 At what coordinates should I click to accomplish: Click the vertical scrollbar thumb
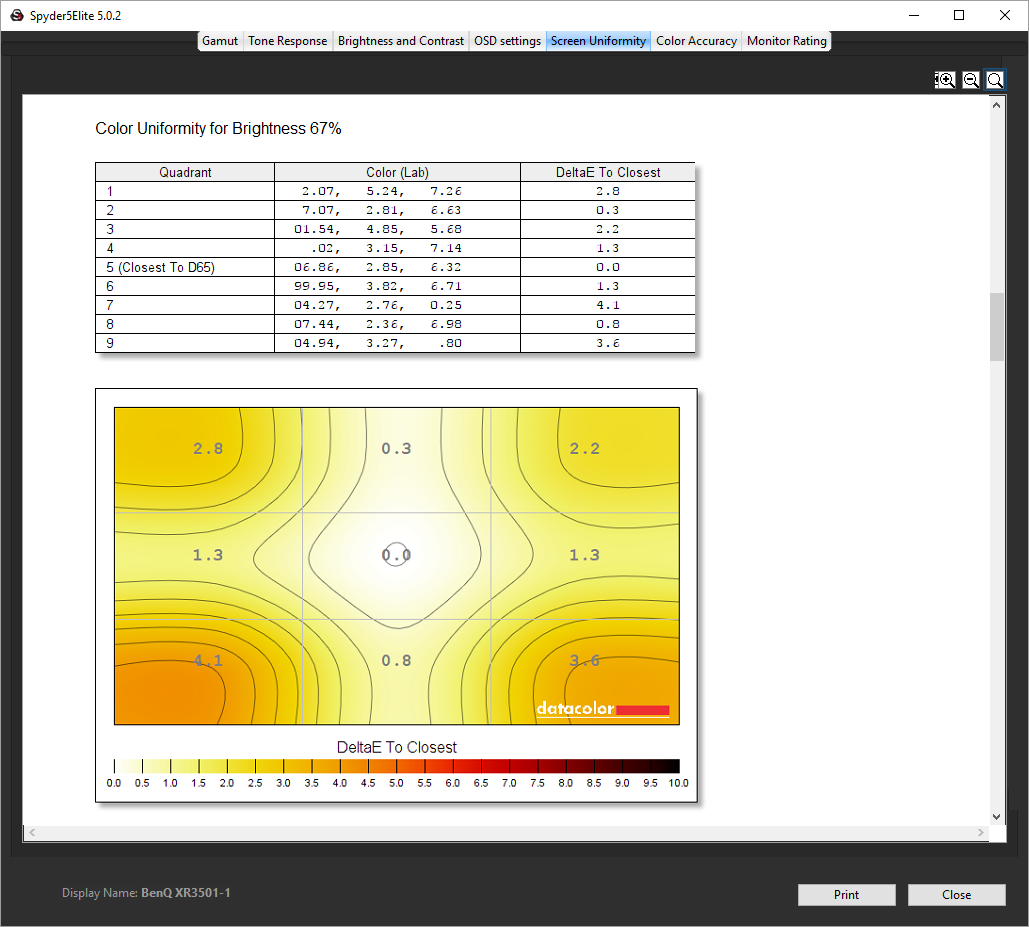(997, 327)
